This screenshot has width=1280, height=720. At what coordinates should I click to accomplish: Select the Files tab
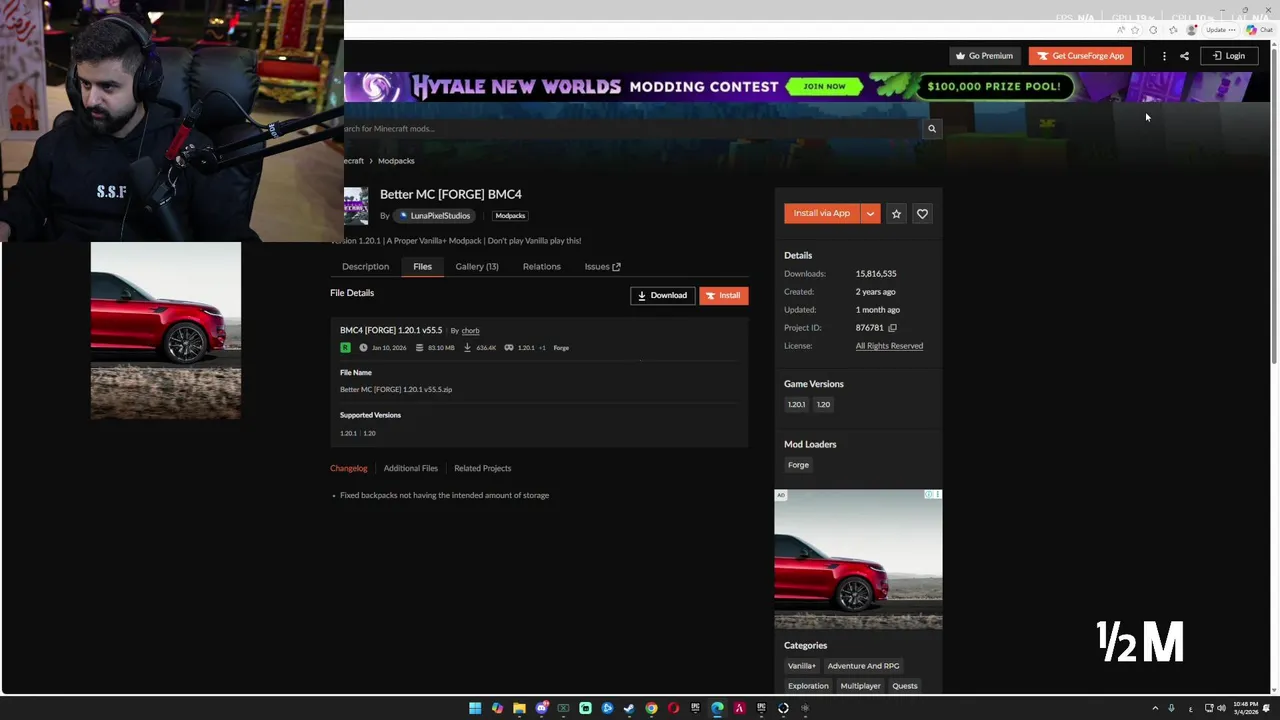pyautogui.click(x=422, y=266)
